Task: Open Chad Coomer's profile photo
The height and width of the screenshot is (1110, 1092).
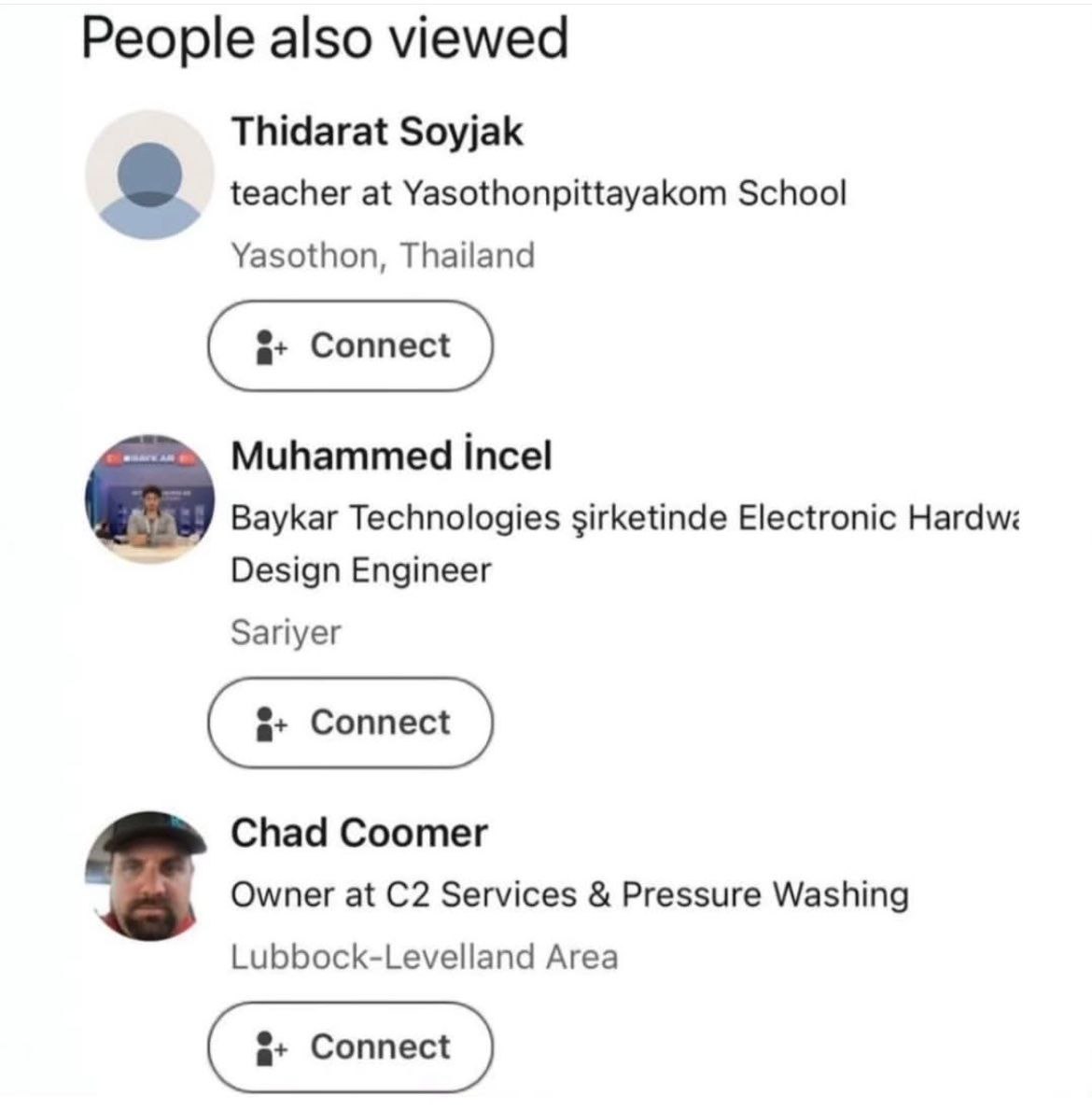Action: pos(149,876)
